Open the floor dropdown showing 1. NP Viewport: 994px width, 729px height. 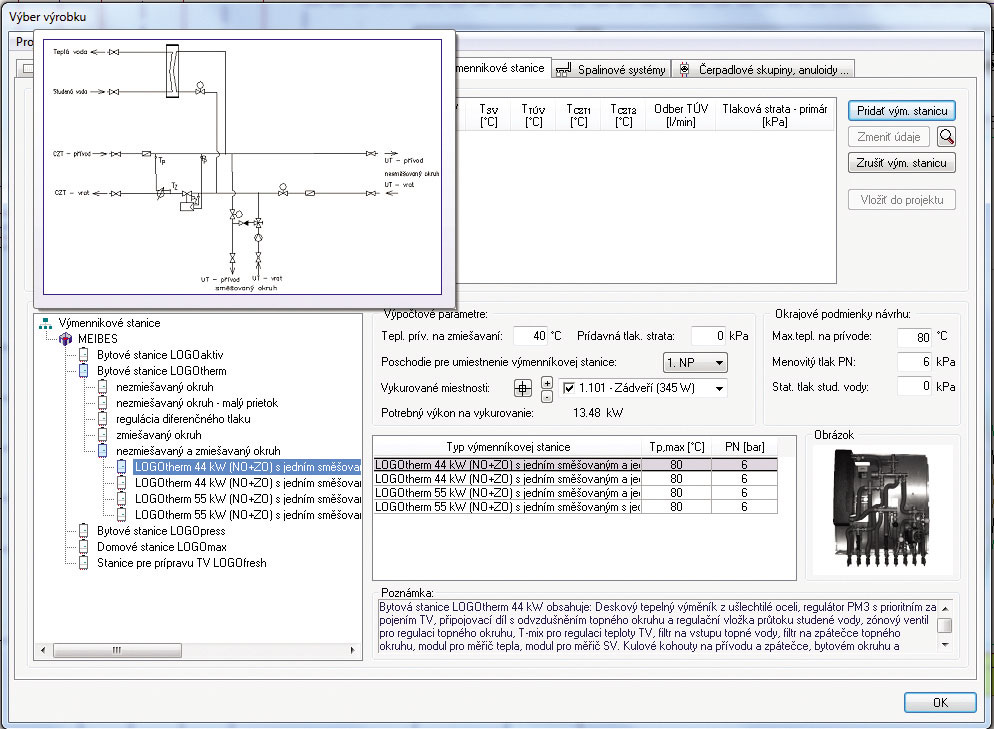click(695, 362)
